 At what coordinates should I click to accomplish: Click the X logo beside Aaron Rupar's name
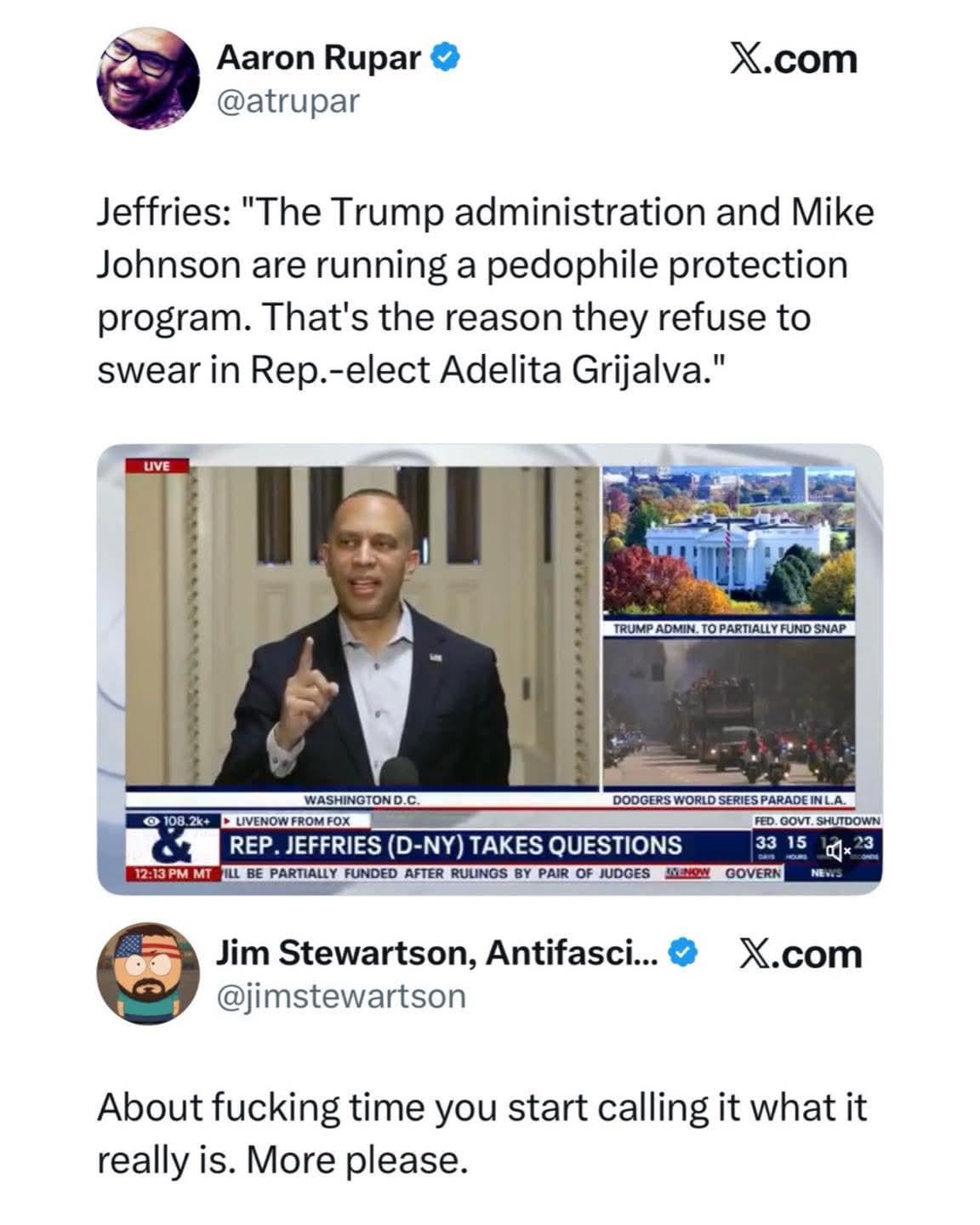794,60
